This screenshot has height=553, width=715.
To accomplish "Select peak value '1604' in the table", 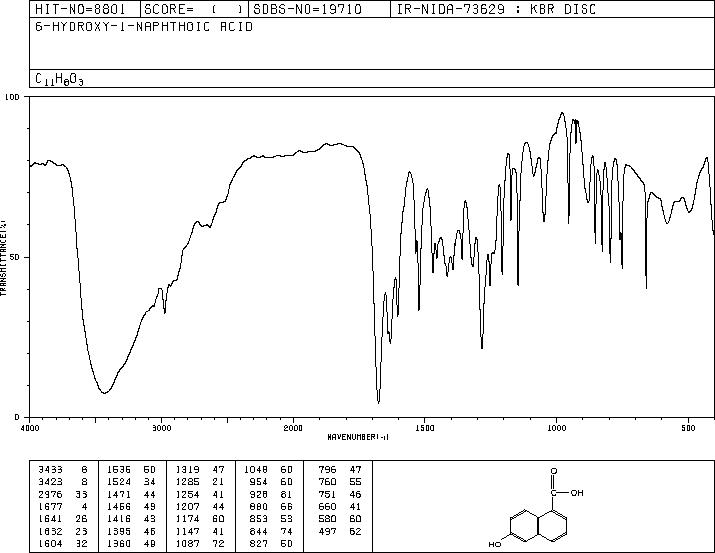I will pyautogui.click(x=51, y=543).
